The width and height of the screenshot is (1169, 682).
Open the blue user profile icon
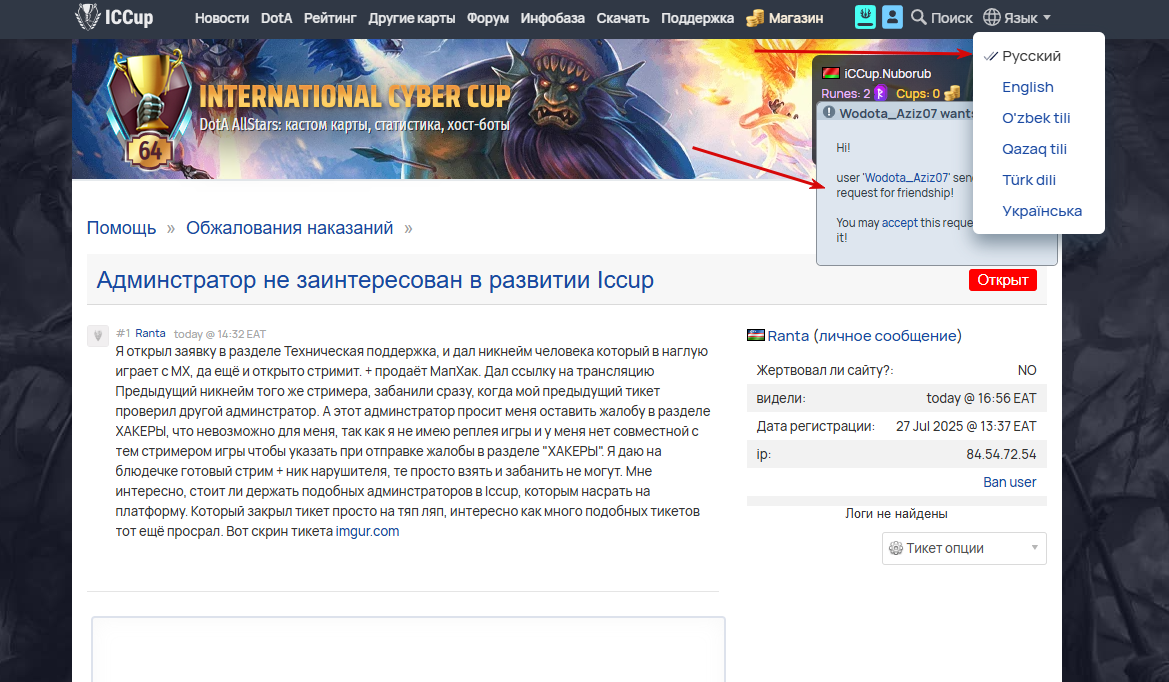(x=892, y=17)
